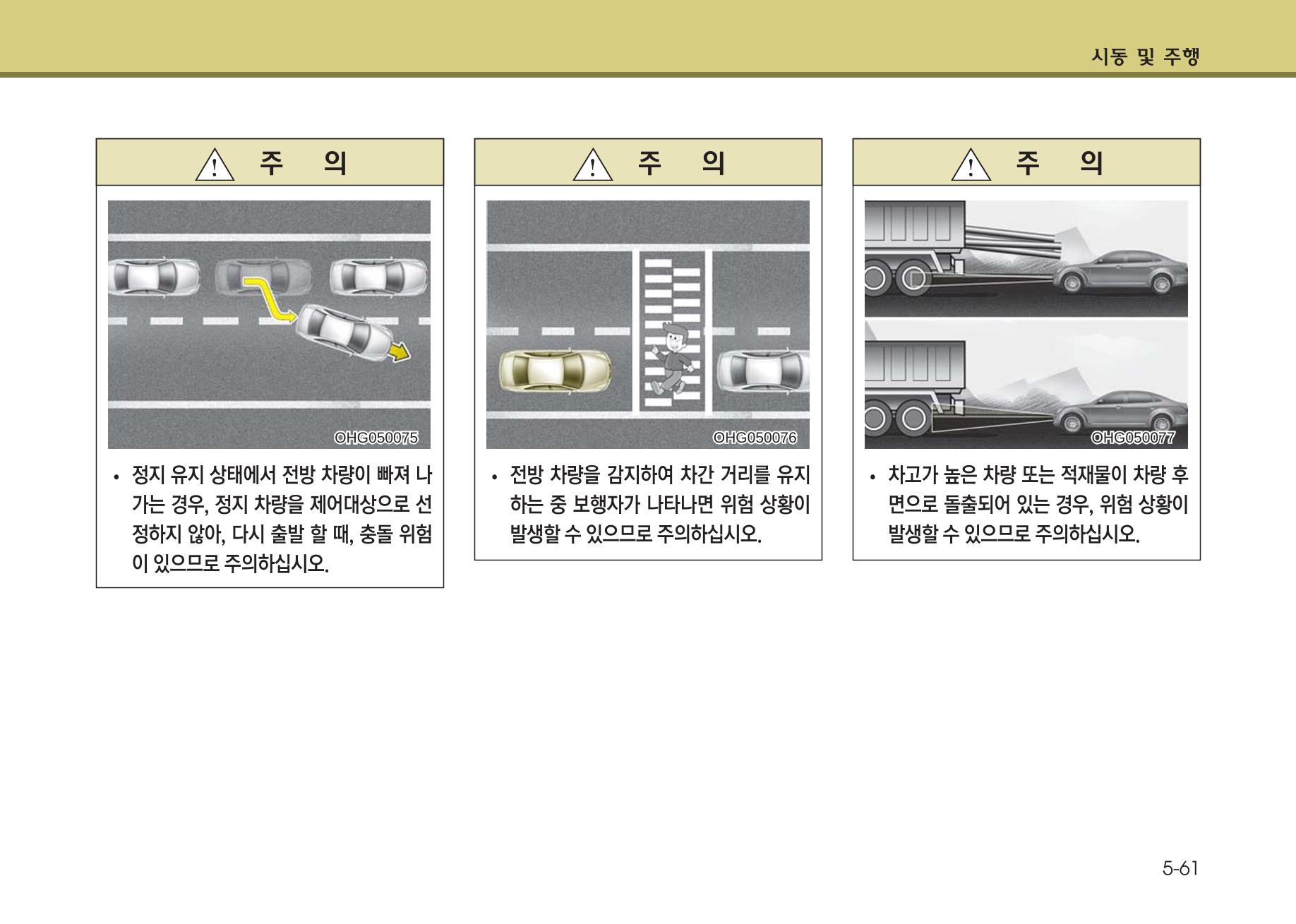Click the '주 의' heading of the third caution box

1060,163
